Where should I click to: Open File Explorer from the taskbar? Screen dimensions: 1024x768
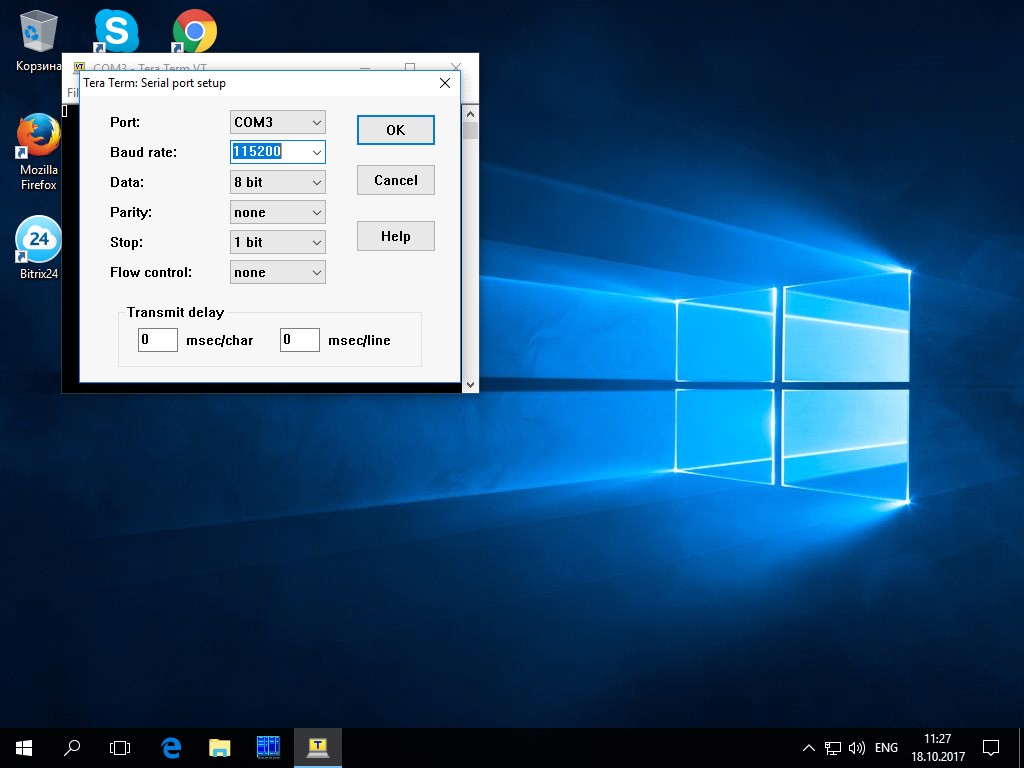tap(219, 747)
